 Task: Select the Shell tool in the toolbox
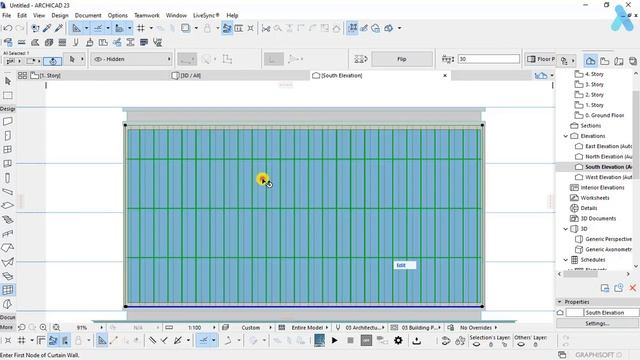click(8, 262)
